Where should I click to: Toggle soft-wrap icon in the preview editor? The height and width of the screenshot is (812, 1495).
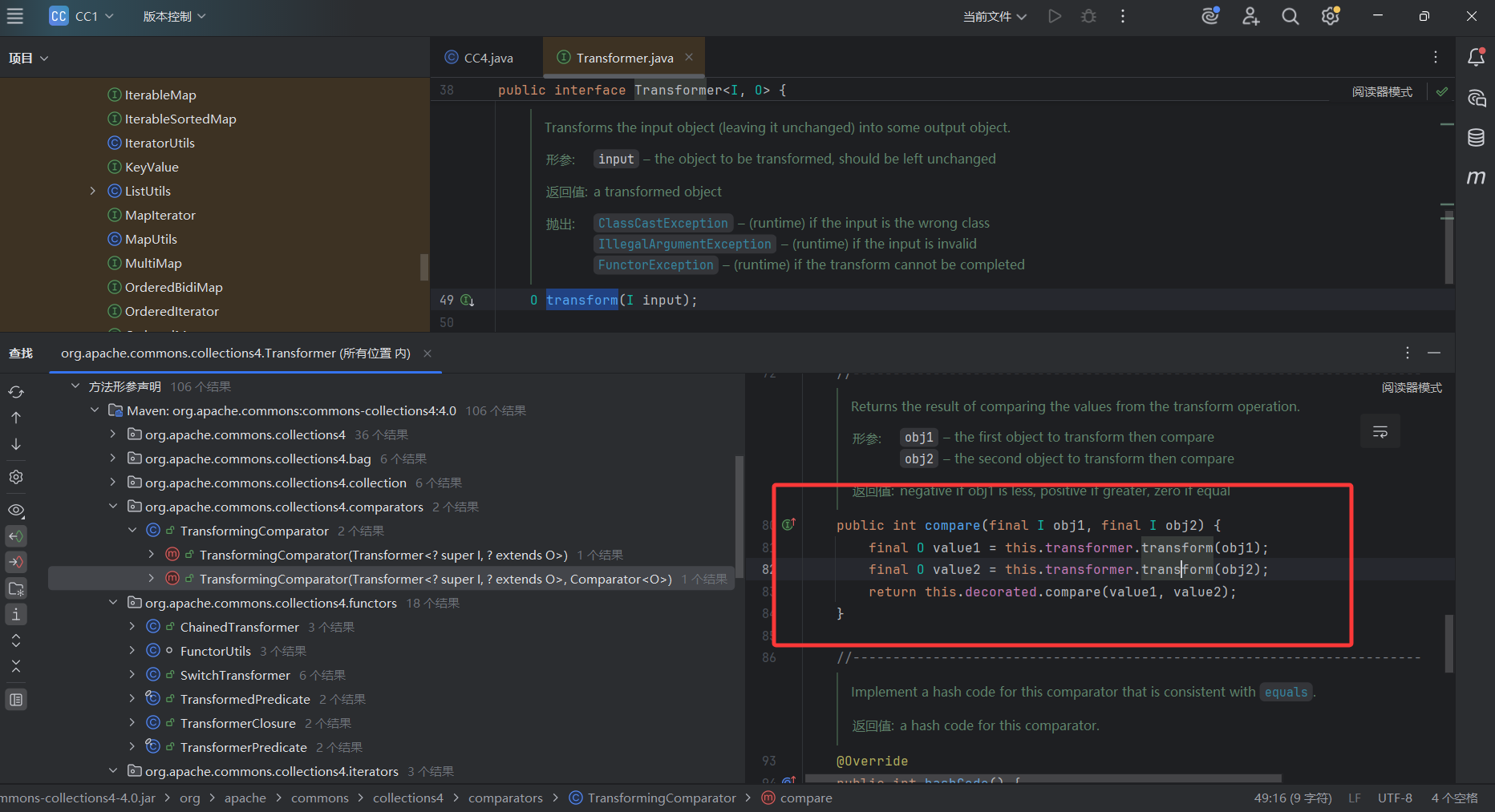[1380, 432]
